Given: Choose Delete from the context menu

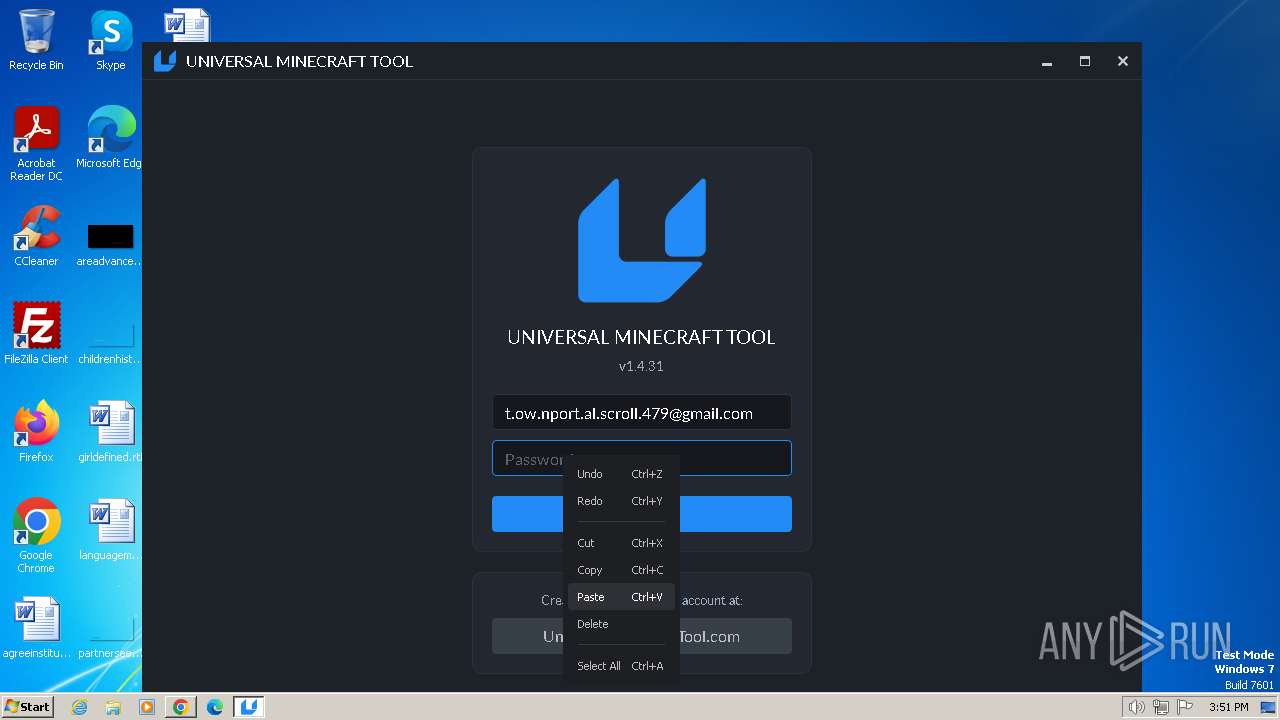Looking at the screenshot, I should coord(621,624).
